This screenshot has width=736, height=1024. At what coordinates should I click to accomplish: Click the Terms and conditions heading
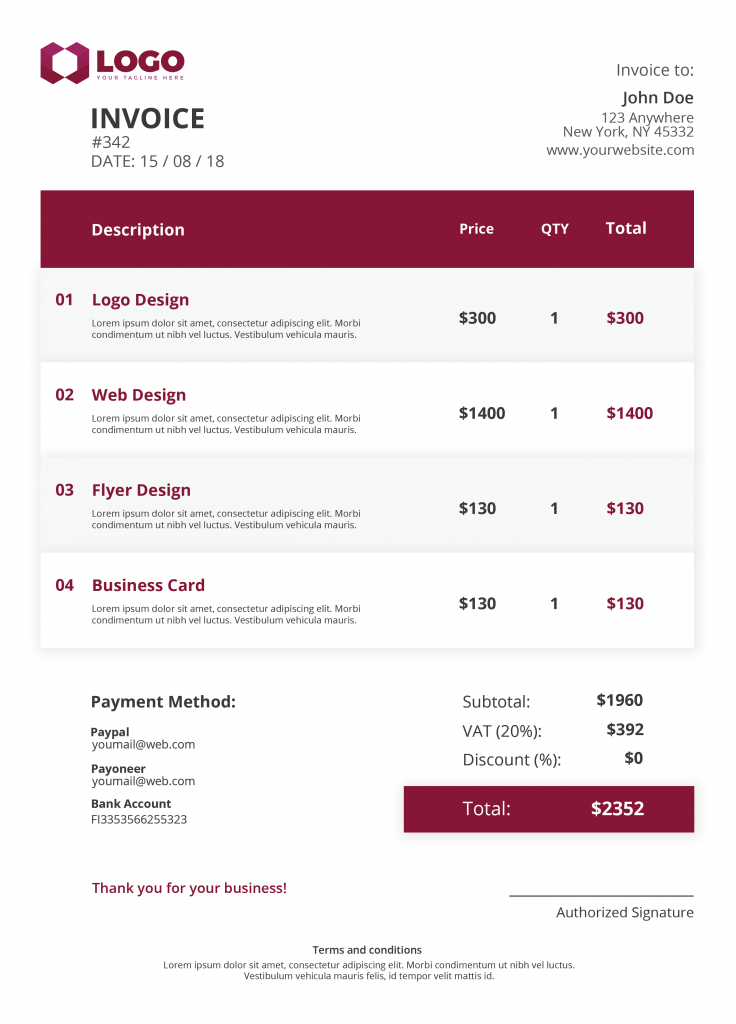click(x=367, y=950)
